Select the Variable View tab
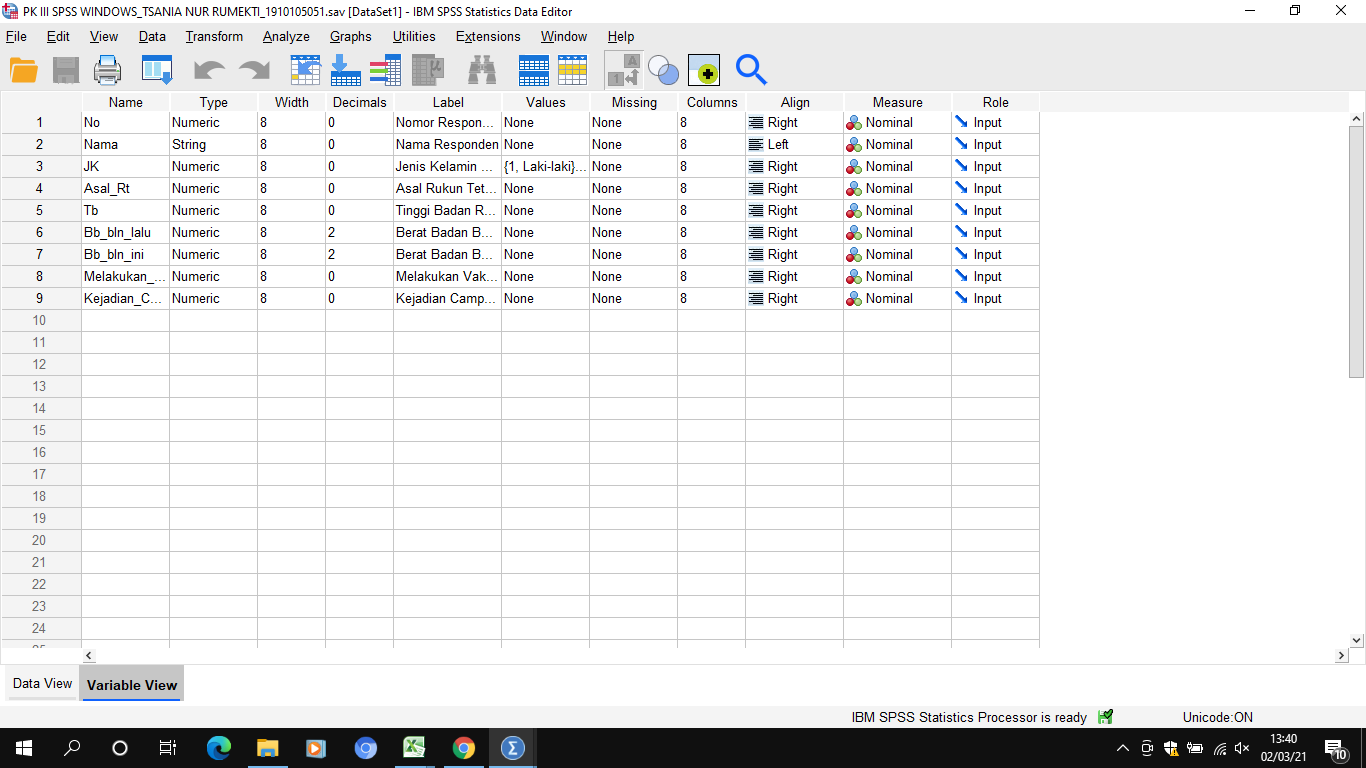1366x768 pixels. coord(132,685)
